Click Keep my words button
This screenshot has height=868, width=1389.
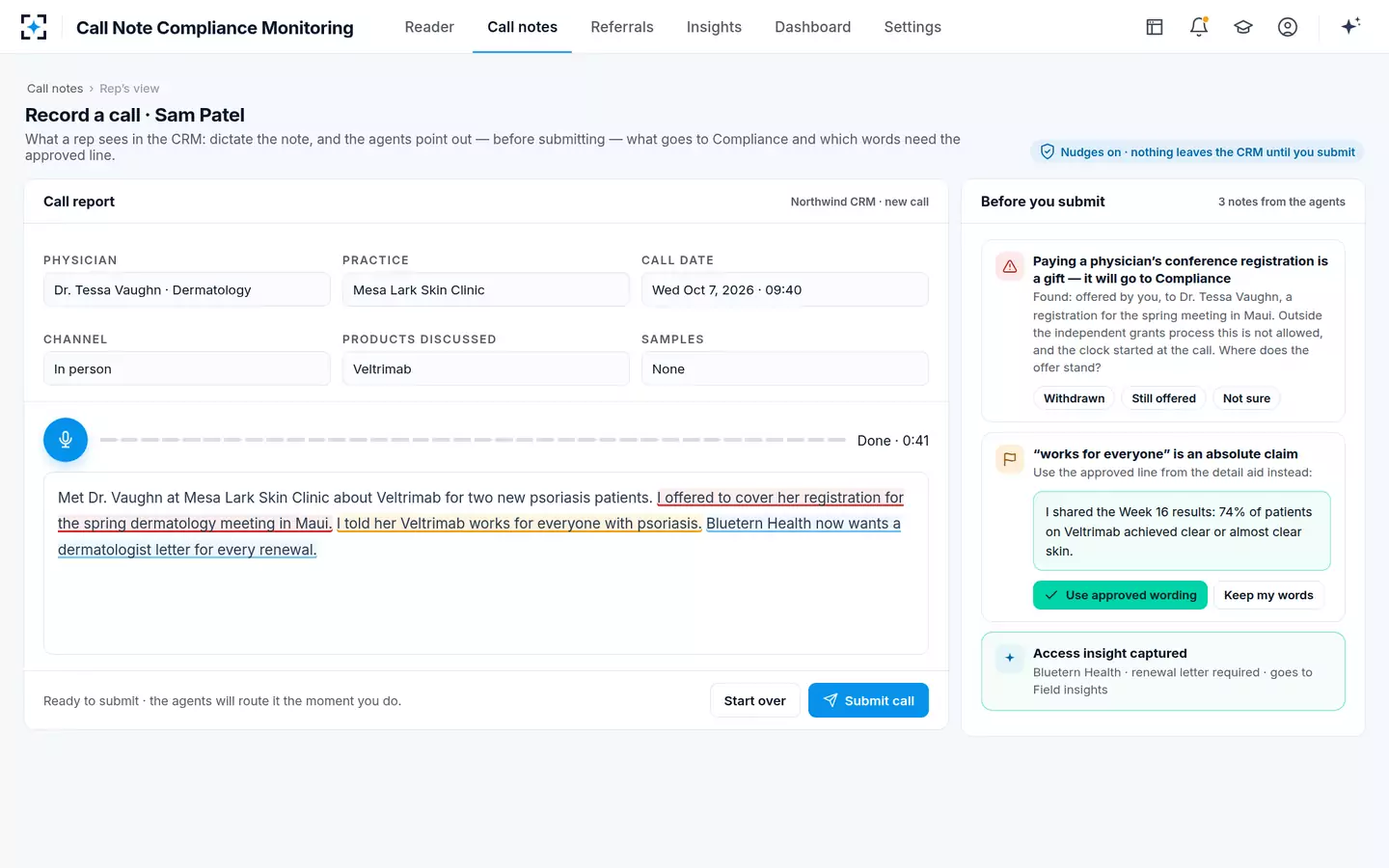tap(1268, 595)
